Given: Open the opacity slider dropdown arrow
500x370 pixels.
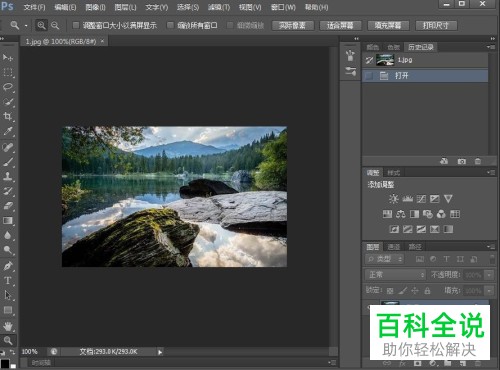Looking at the screenshot, I should [x=489, y=275].
